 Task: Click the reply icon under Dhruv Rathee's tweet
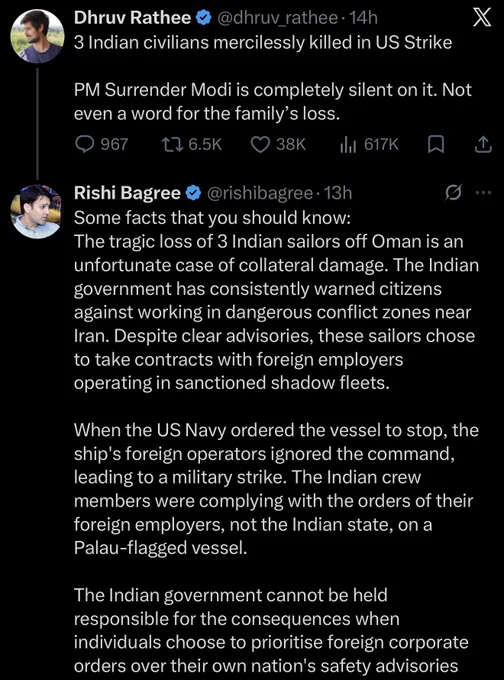click(x=85, y=144)
